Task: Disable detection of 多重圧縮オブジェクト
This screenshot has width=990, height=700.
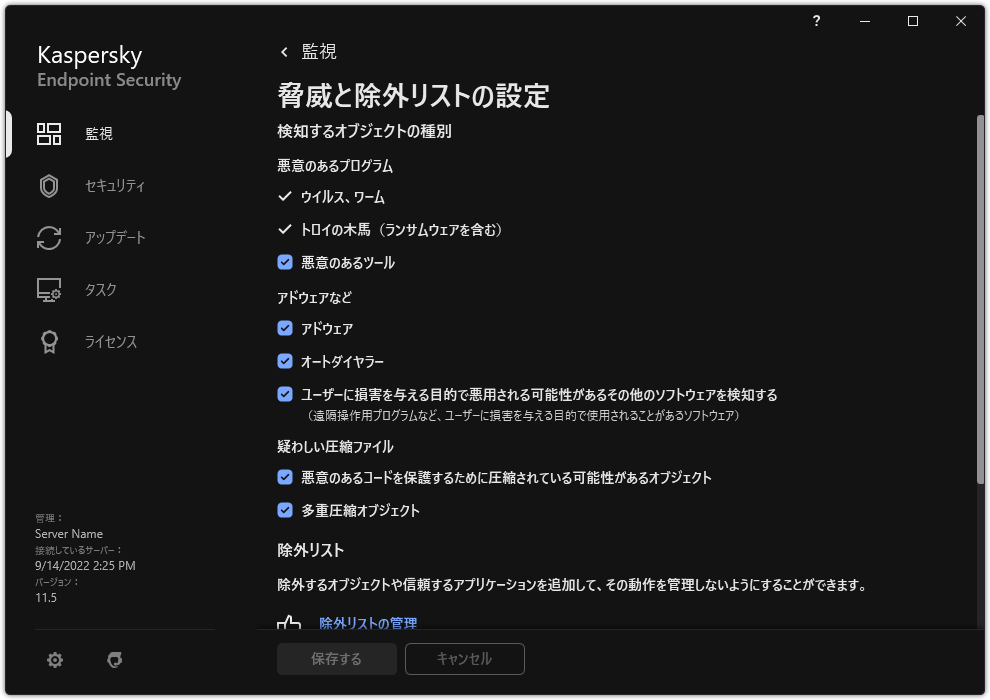Action: (x=285, y=510)
